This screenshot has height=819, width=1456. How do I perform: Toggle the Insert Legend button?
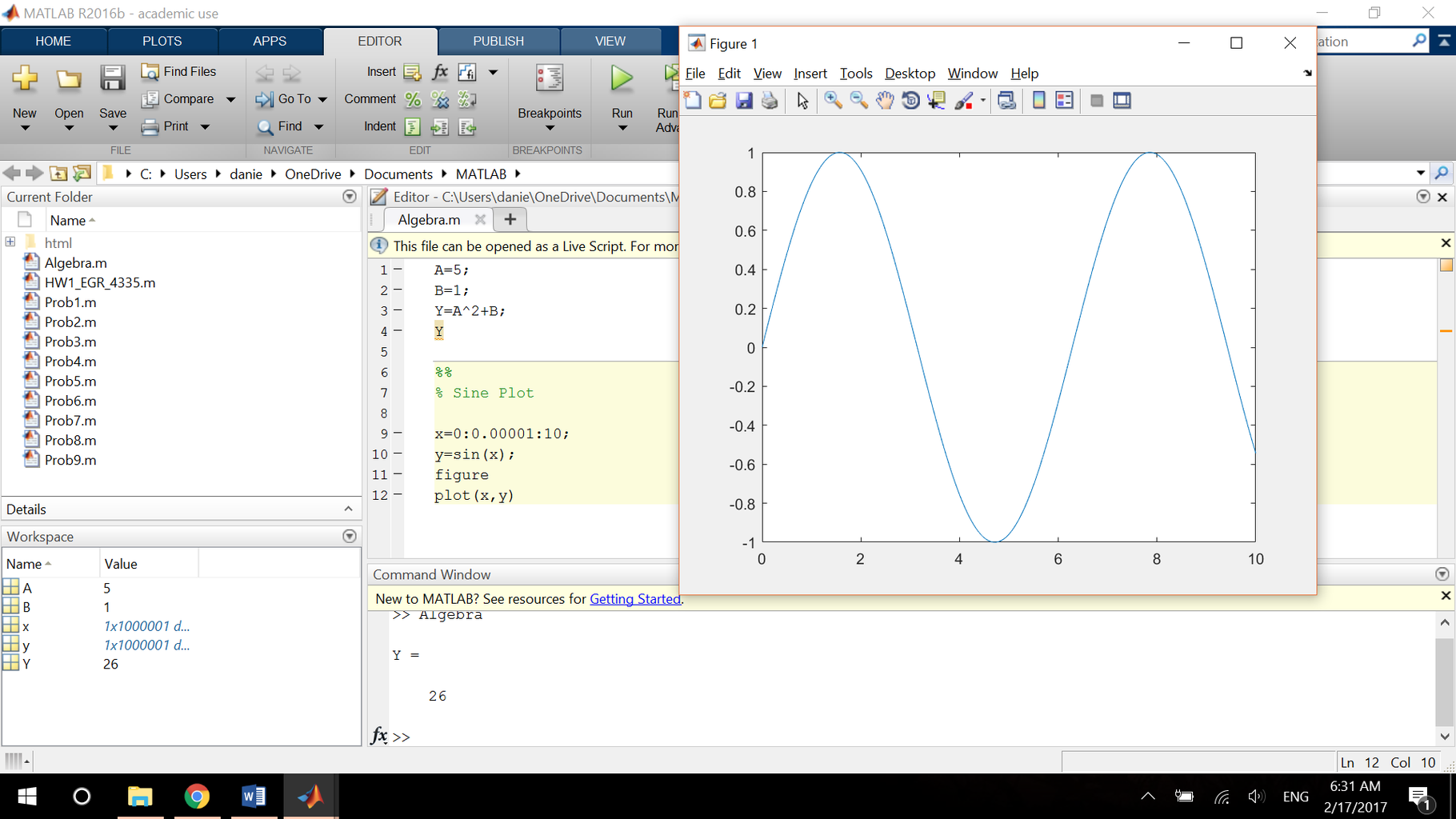pos(1064,100)
